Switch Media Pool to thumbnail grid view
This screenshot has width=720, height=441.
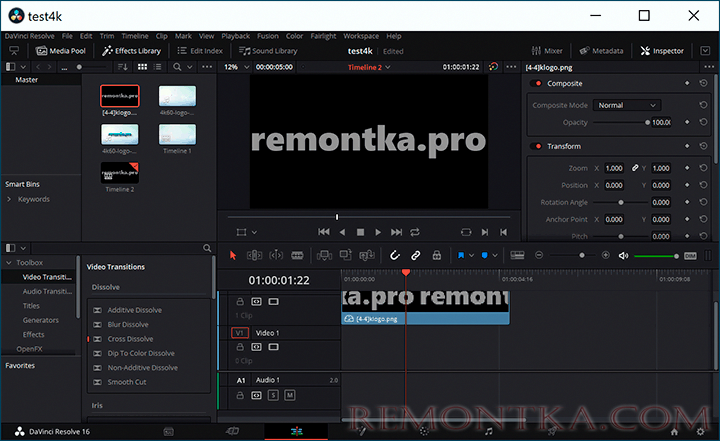[142, 67]
